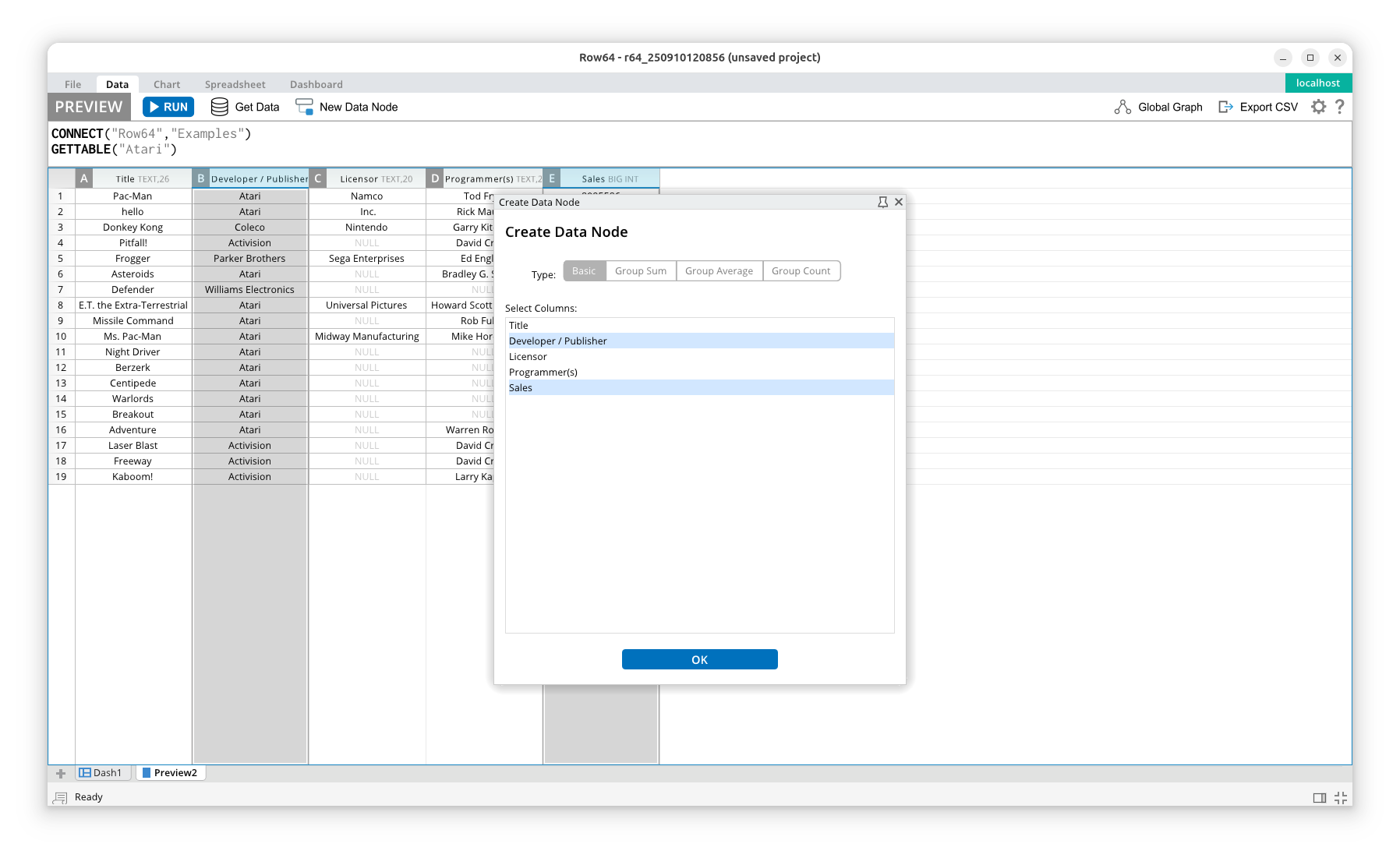Add a new sheet with plus icon

[x=61, y=773]
